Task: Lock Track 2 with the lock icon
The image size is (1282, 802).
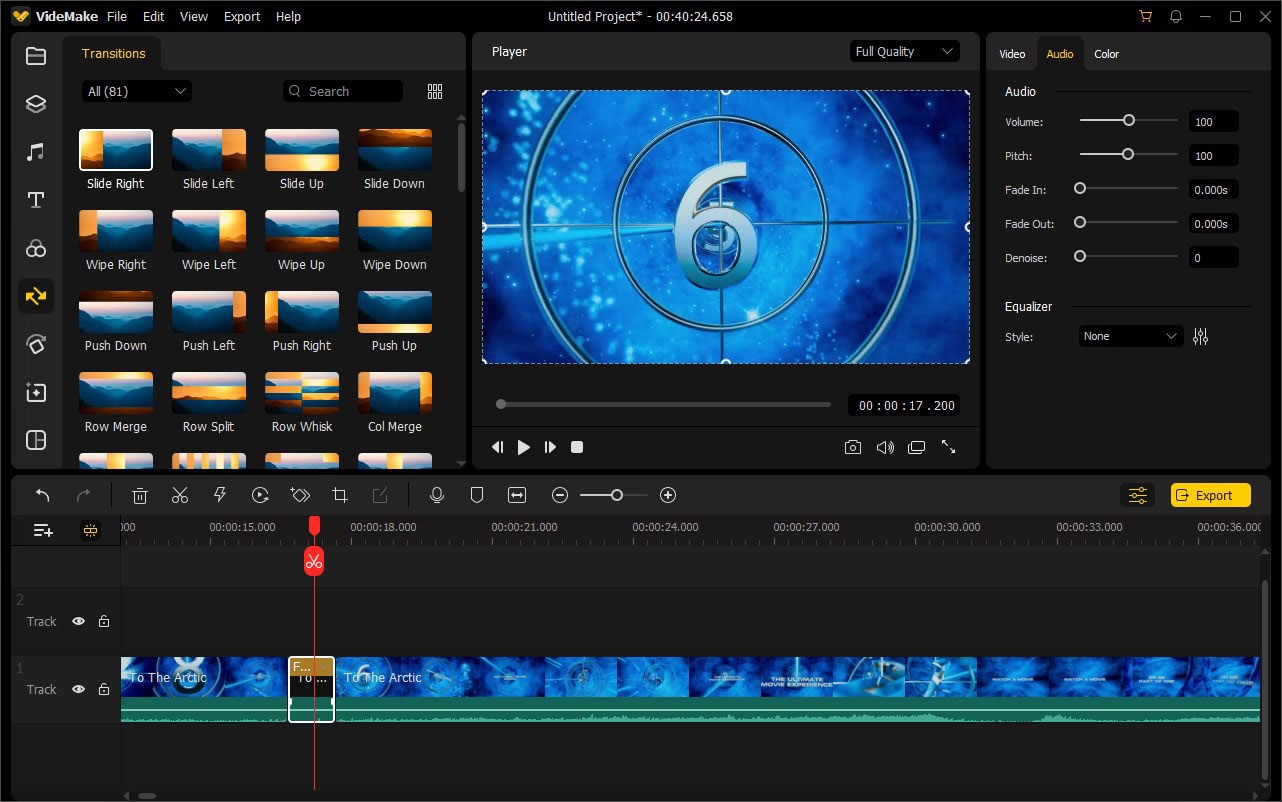Action: pyautogui.click(x=103, y=621)
